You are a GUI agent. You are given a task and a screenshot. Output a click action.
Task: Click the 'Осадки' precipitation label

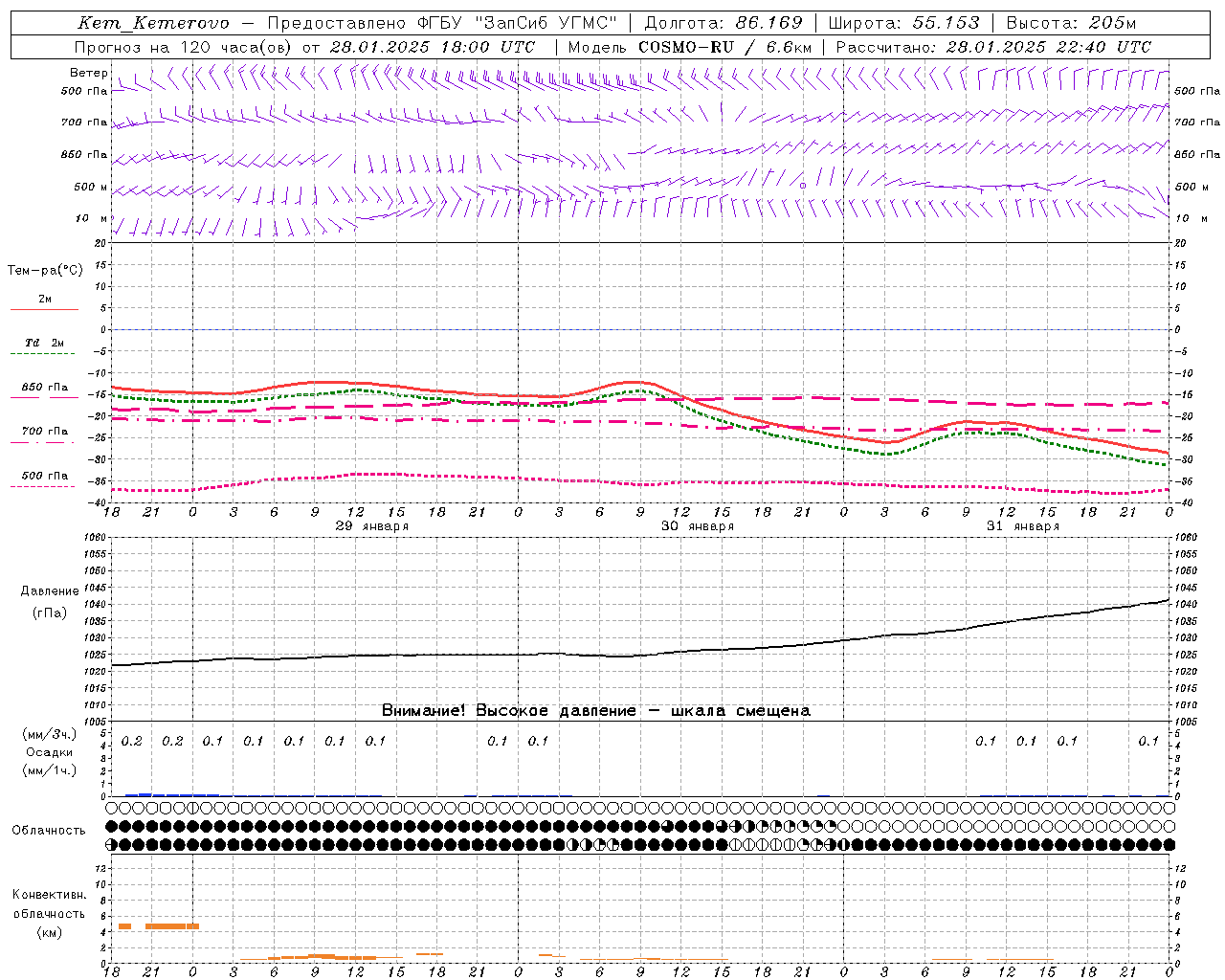50,752
